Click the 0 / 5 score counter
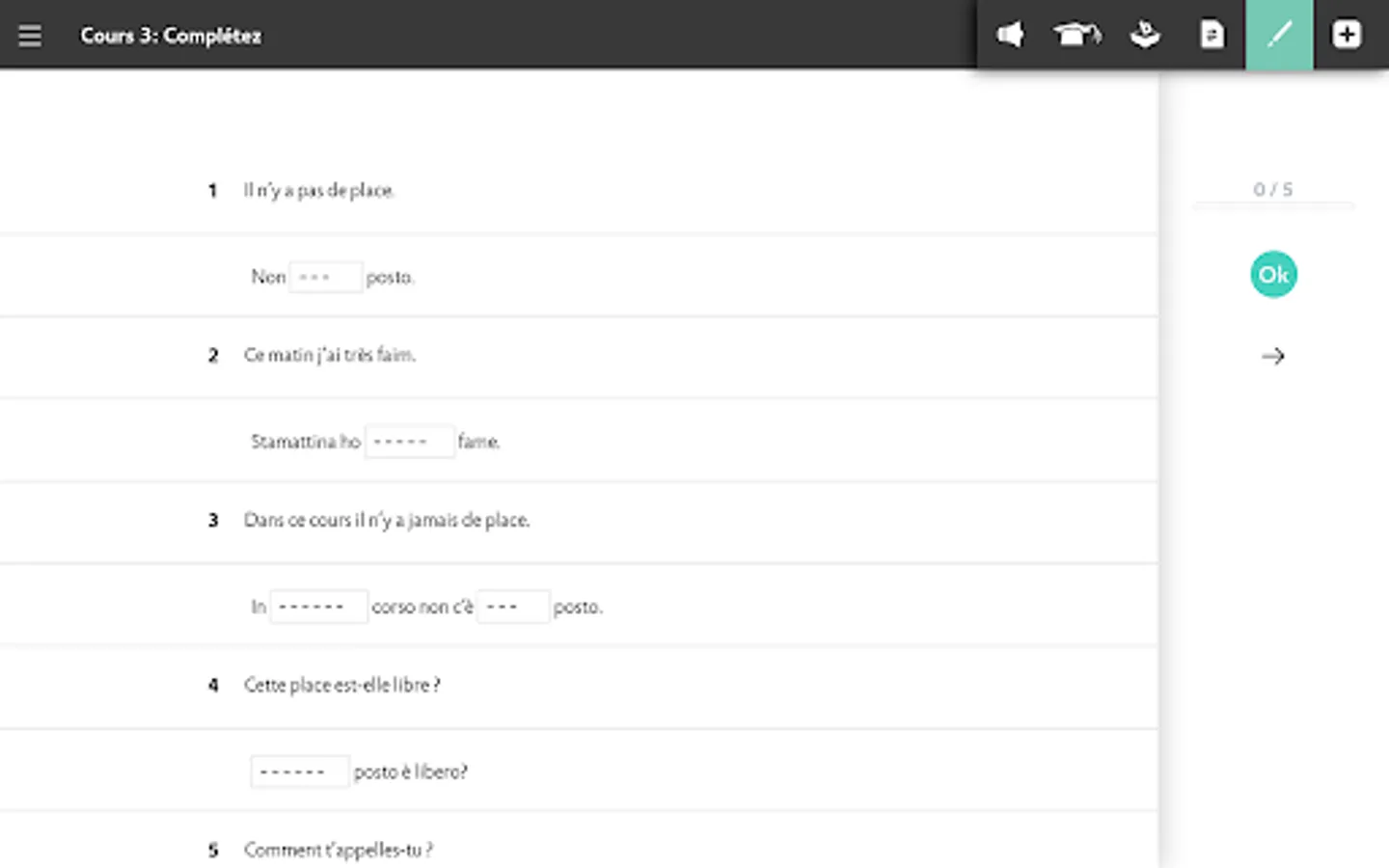1389x868 pixels. pyautogui.click(x=1273, y=190)
